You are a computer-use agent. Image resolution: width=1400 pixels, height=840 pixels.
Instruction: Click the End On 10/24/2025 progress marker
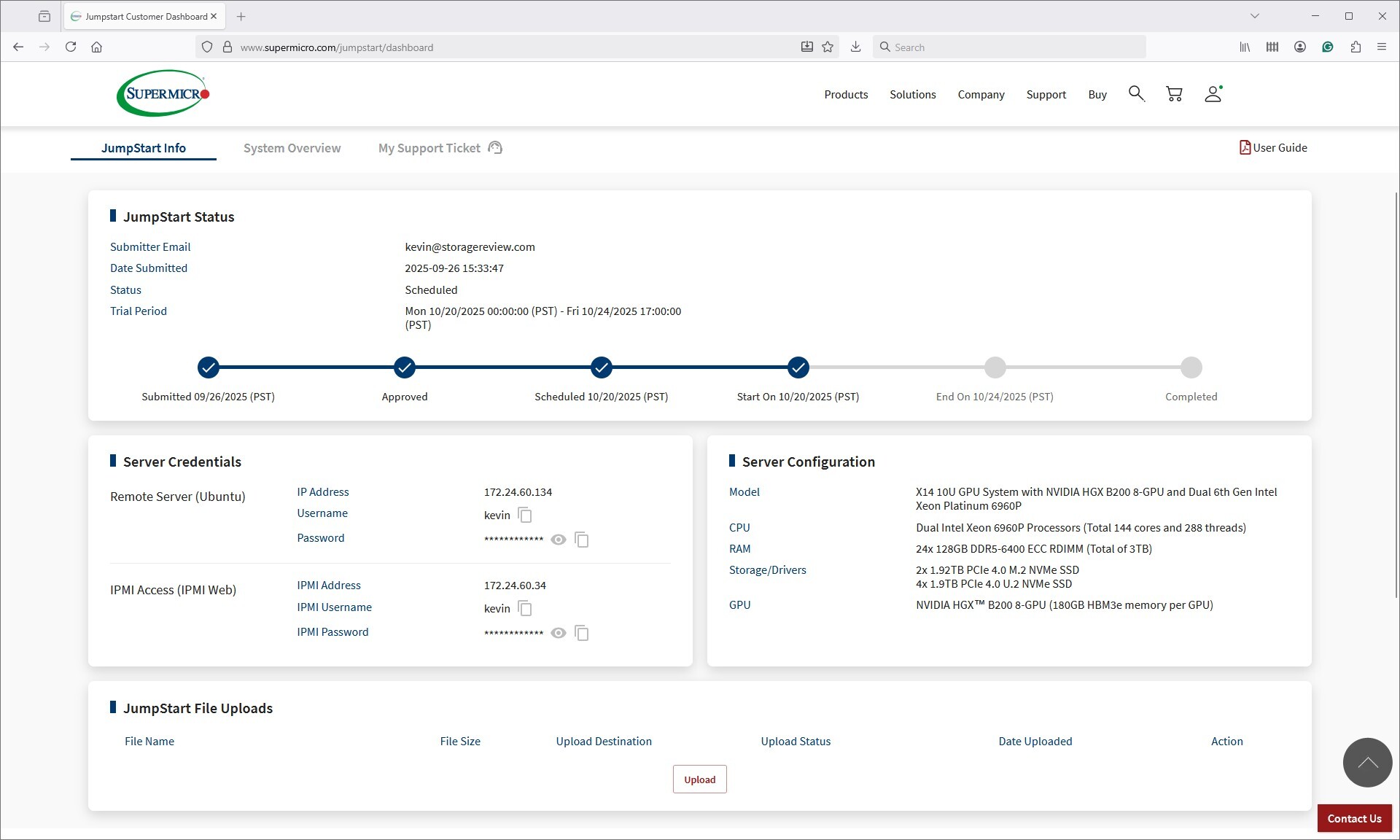(995, 368)
